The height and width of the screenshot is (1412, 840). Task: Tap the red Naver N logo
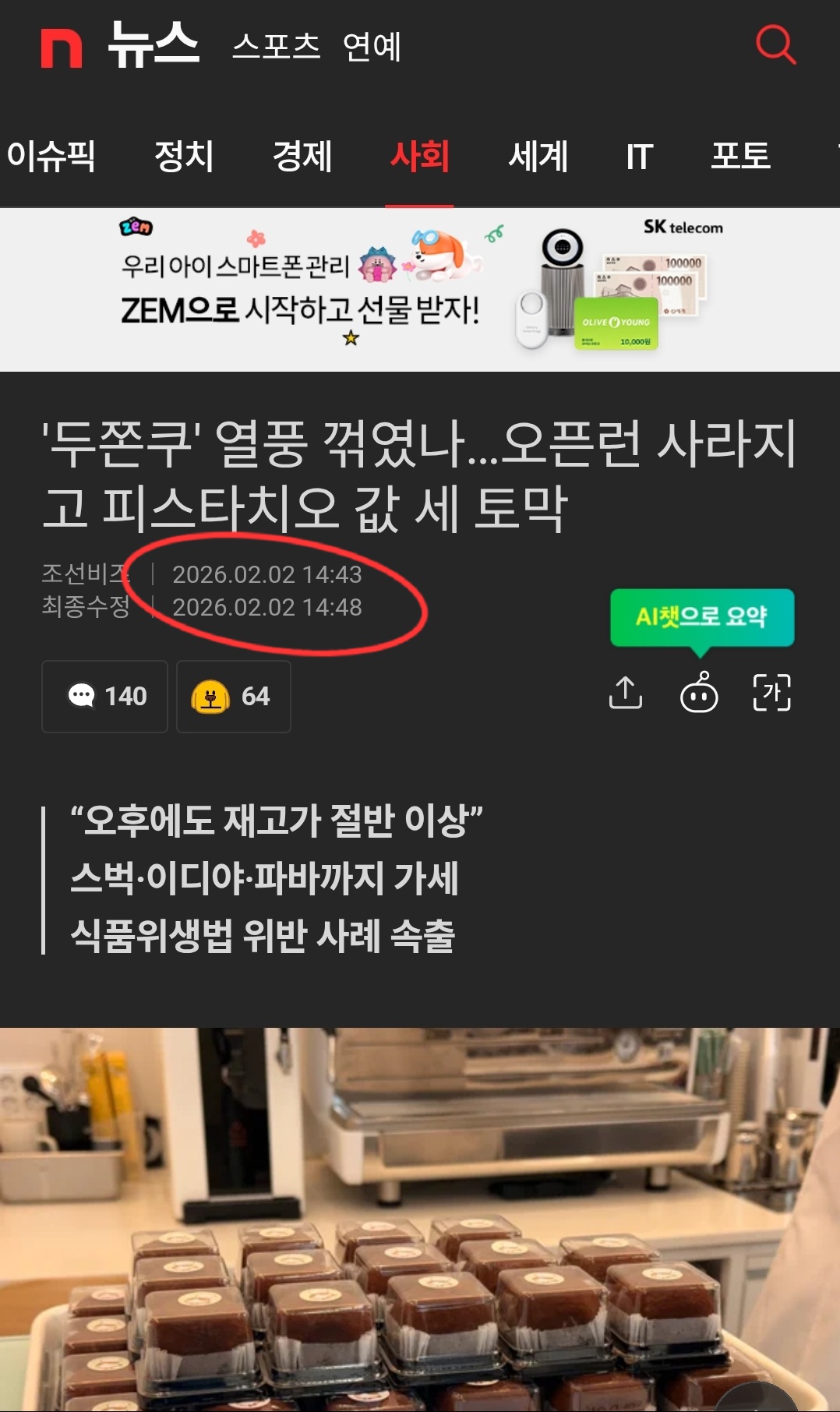coord(62,48)
